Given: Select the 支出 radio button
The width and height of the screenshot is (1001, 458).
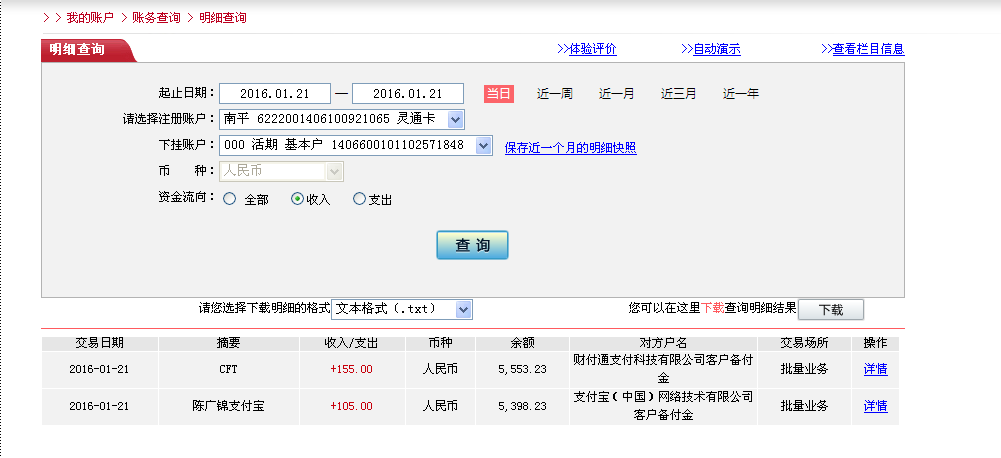Looking at the screenshot, I should 360,199.
